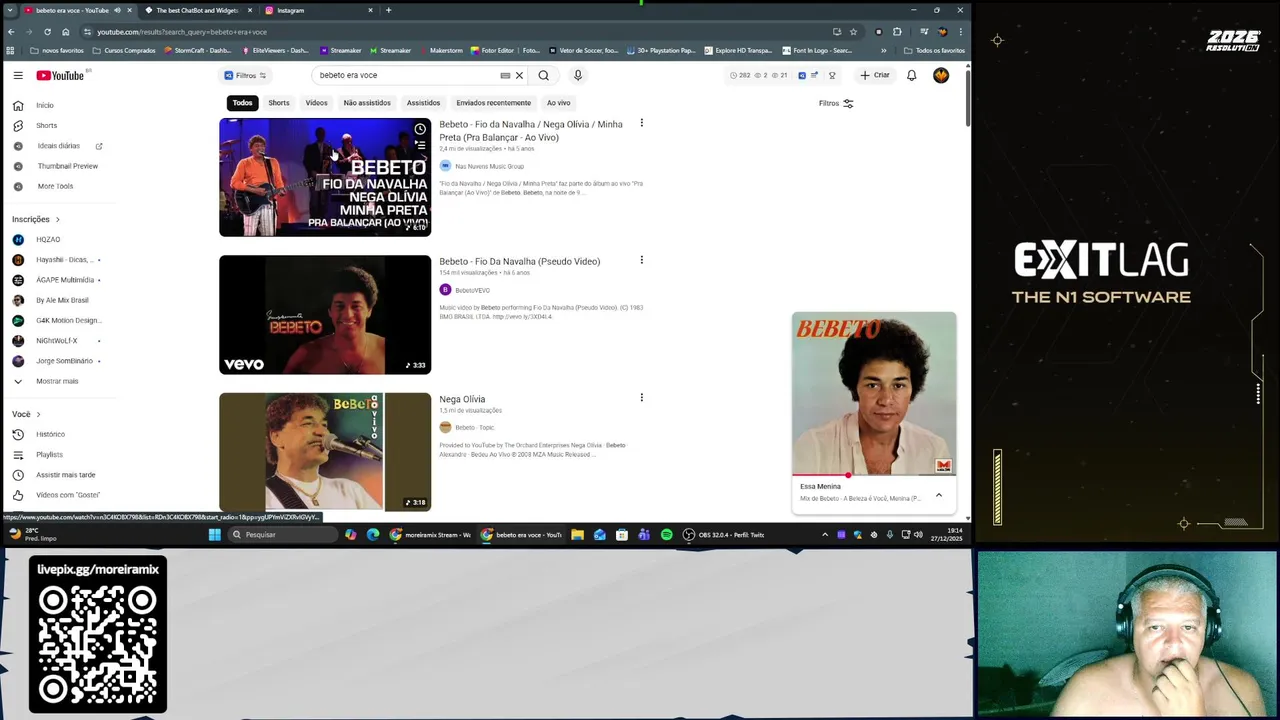Image resolution: width=1280 pixels, height=720 pixels.
Task: Open Thumbnail Preview sidebar item
Action: [x=68, y=166]
